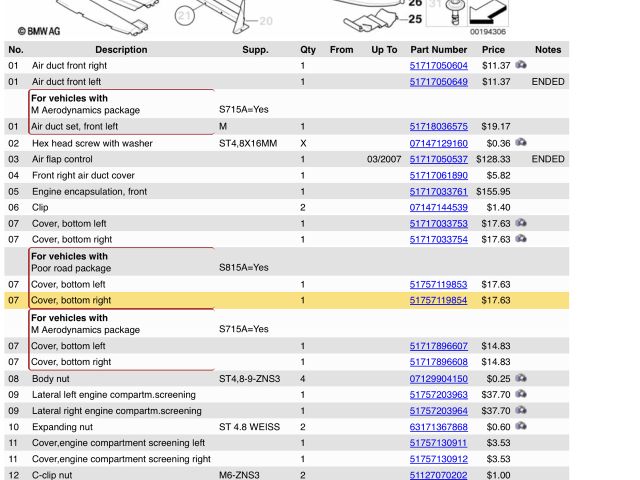Screen dimensions: 640x480
Task: Open C-clip nut part number 51127070202
Action: [x=438, y=476]
